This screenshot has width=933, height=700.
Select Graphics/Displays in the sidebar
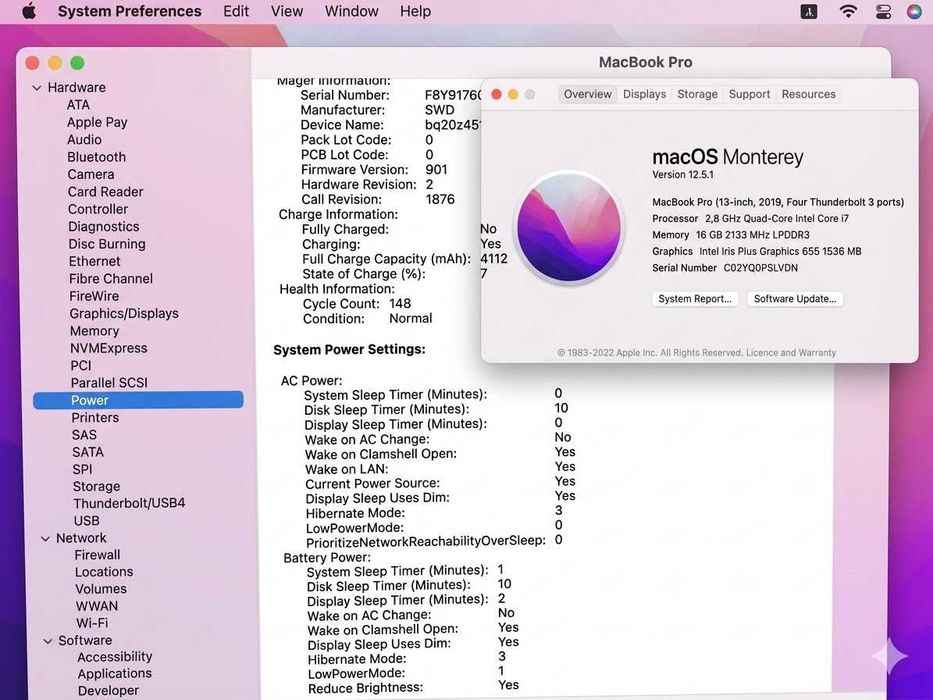[x=124, y=314]
